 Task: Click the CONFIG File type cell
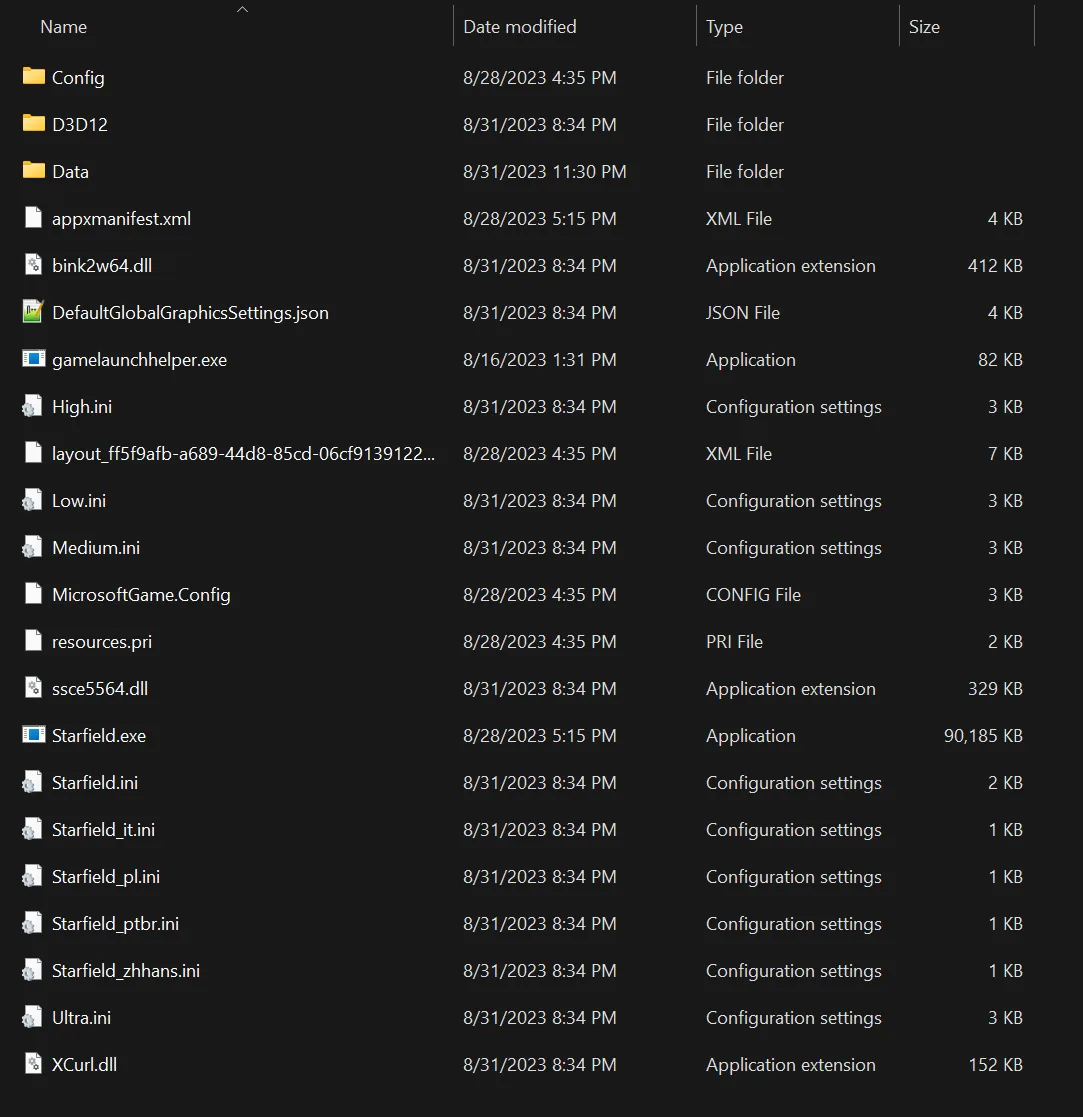pyautogui.click(x=753, y=595)
